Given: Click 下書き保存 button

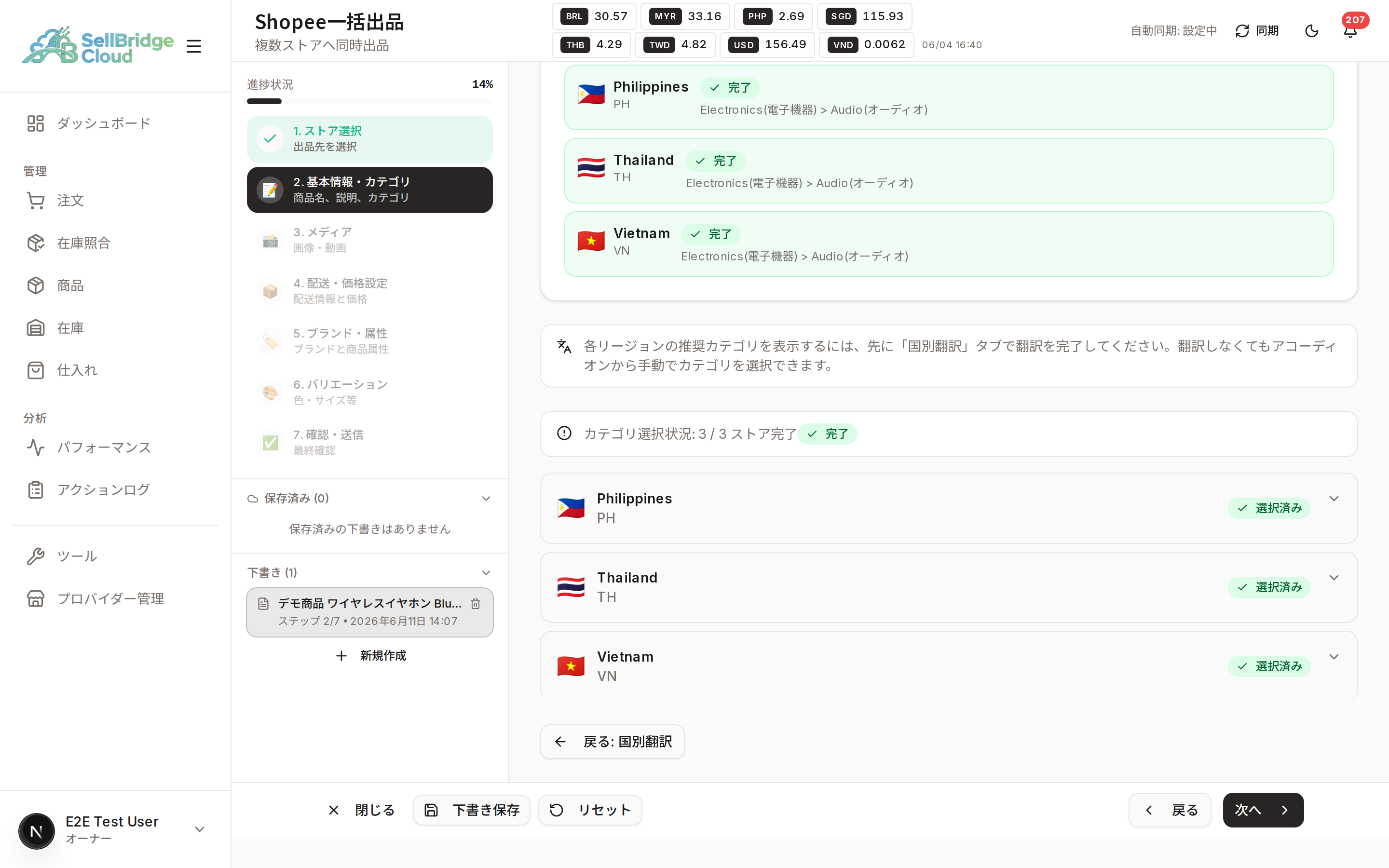Looking at the screenshot, I should (472, 810).
